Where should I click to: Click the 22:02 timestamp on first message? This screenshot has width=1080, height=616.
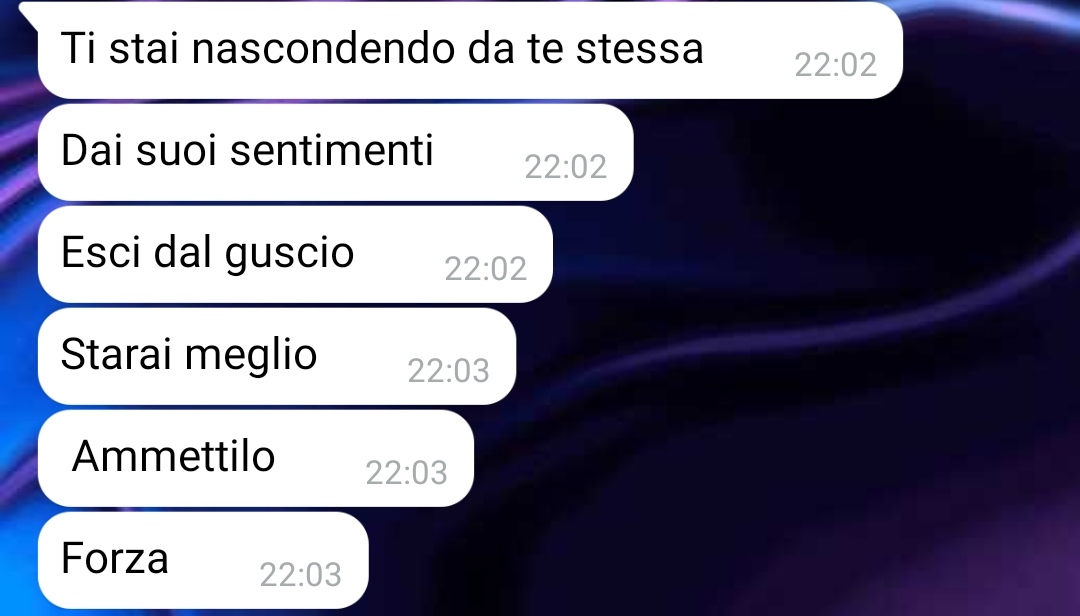point(835,65)
